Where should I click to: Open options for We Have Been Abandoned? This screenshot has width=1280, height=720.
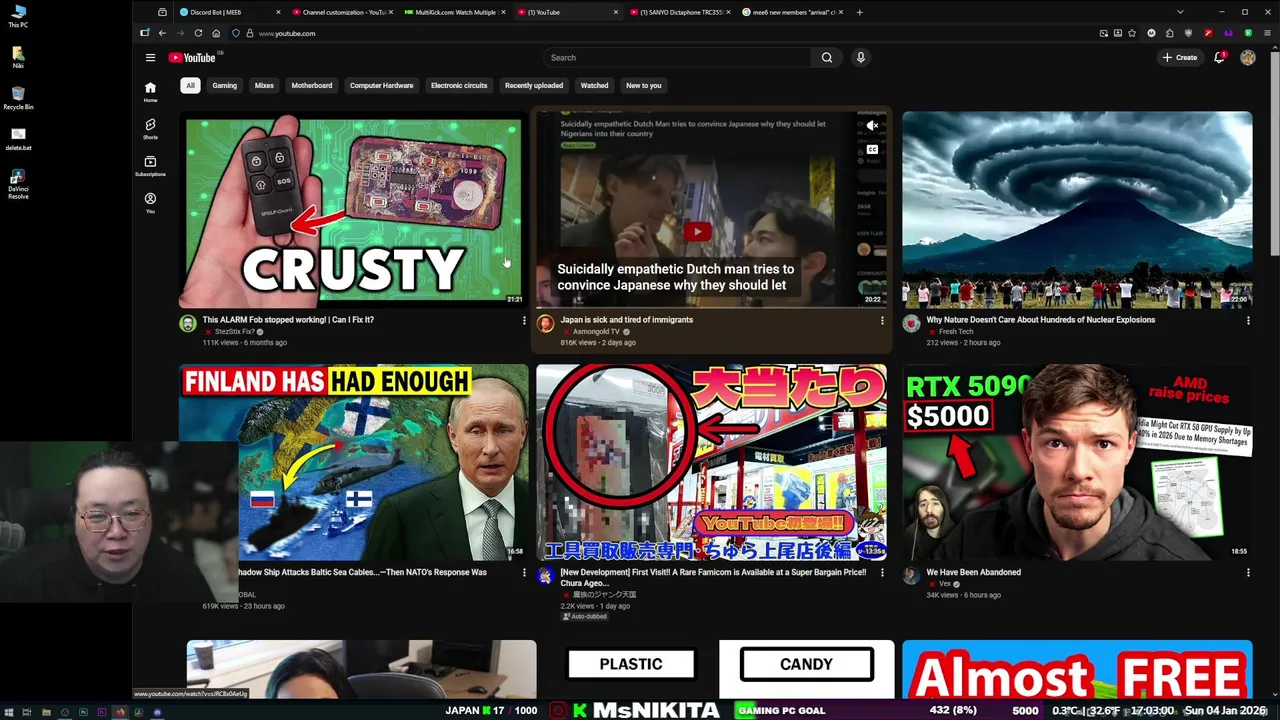coord(1248,573)
